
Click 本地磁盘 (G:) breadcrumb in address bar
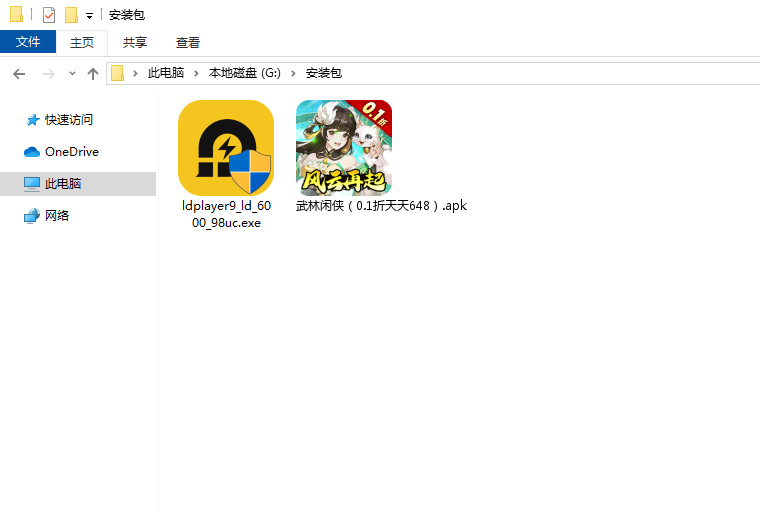pos(245,73)
